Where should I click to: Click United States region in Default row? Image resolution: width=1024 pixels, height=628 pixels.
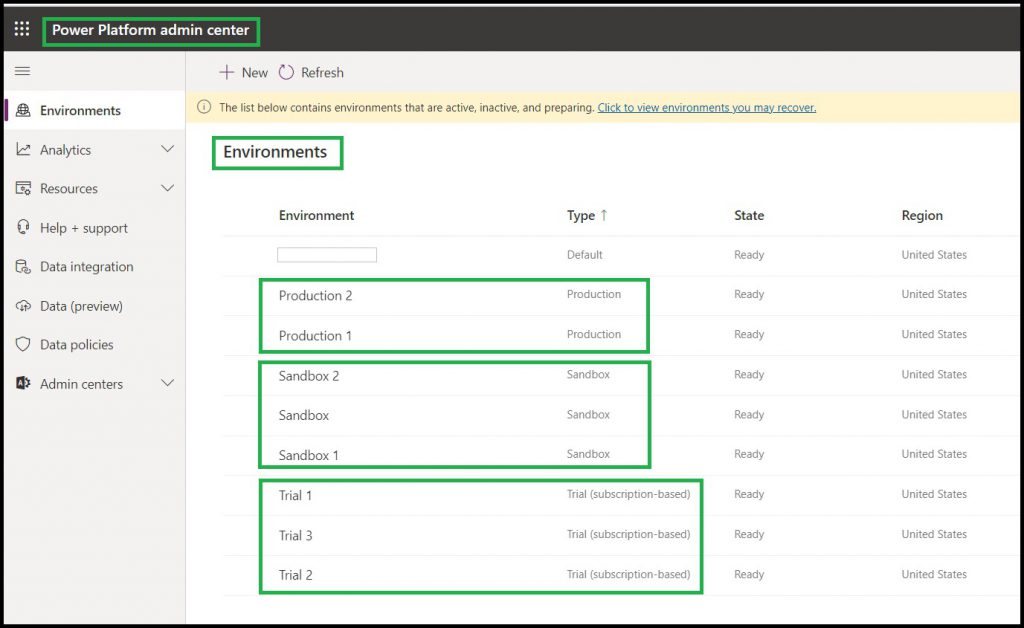(x=934, y=255)
